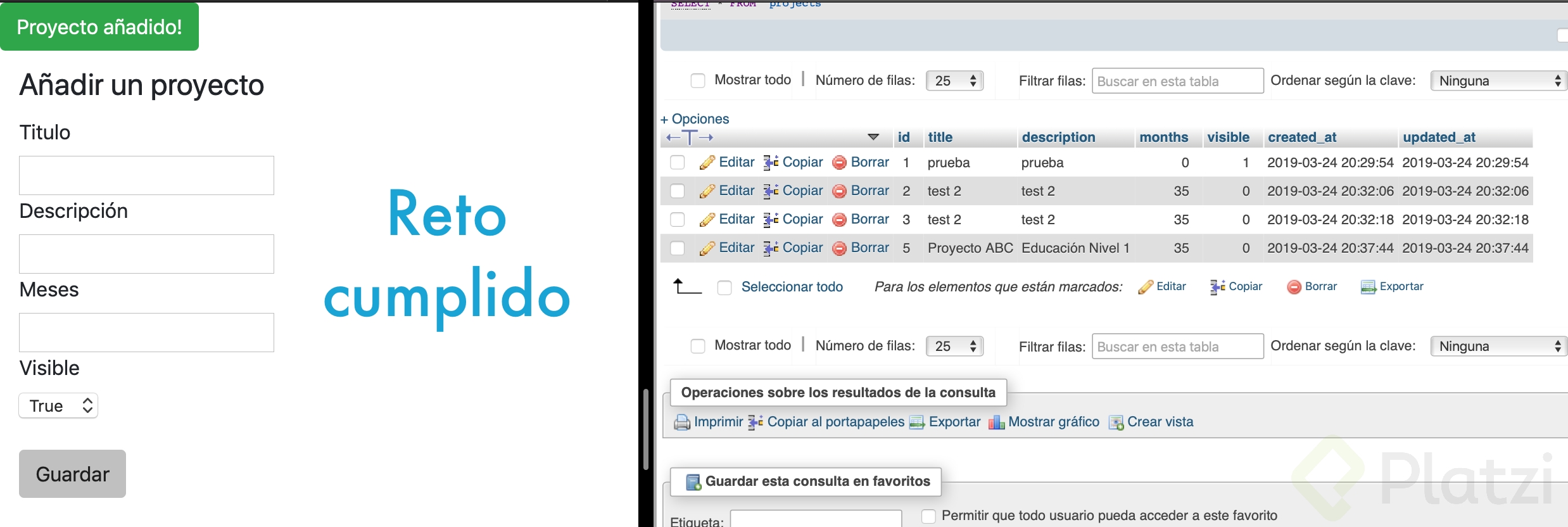Click the full texts toggle arrows icon in header
Screen dimensions: 1568x527
coord(690,137)
